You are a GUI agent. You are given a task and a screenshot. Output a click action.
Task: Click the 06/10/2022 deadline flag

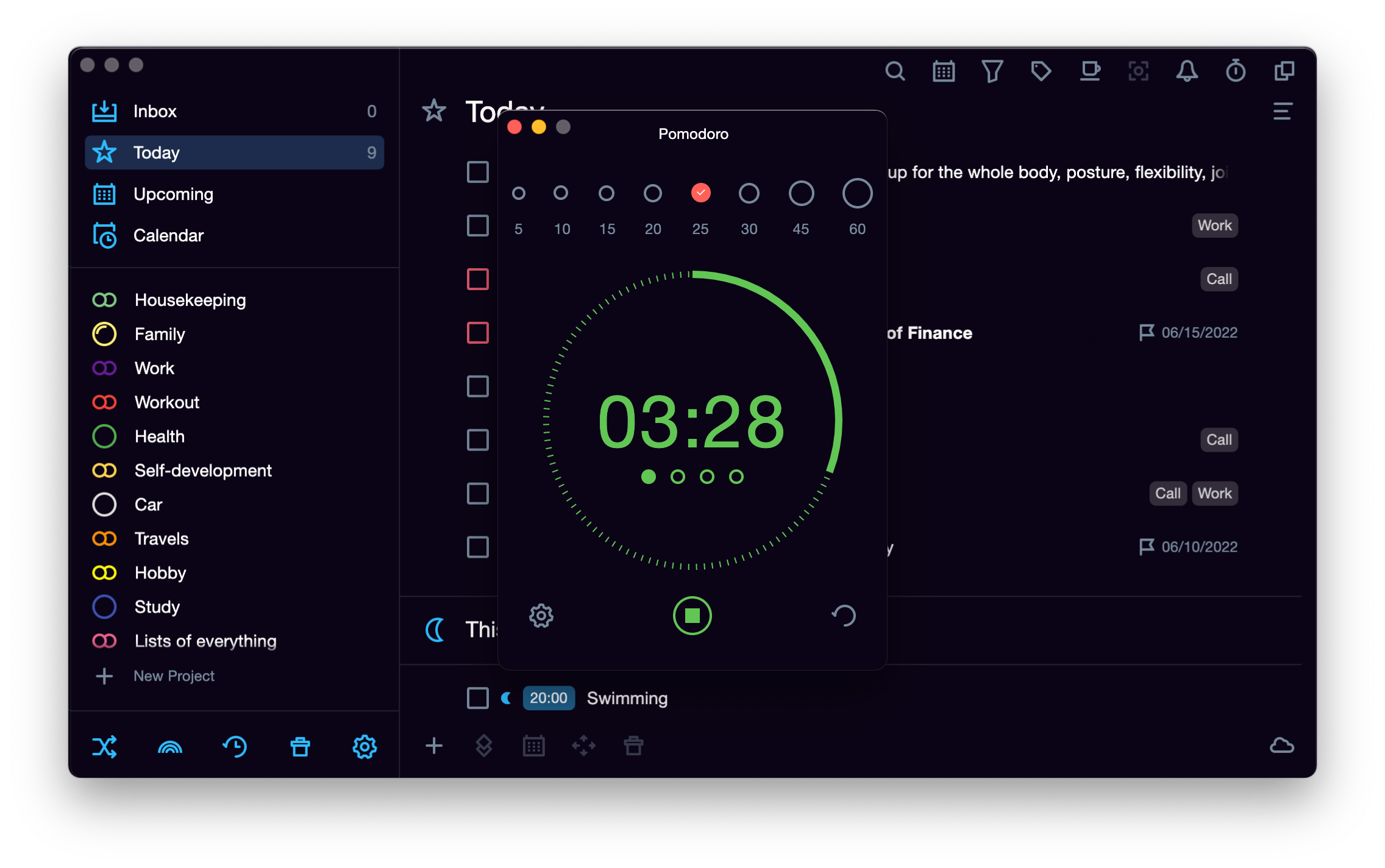(1189, 547)
